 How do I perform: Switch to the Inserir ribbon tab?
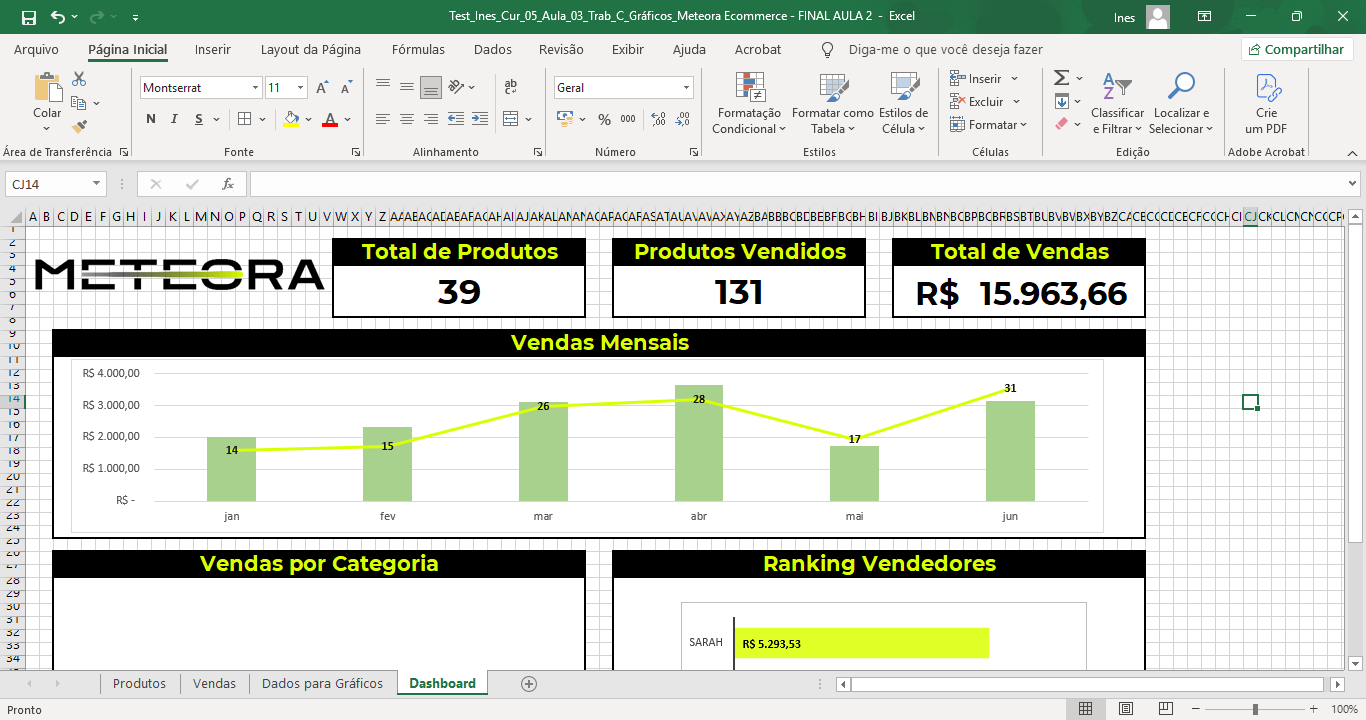(x=213, y=49)
